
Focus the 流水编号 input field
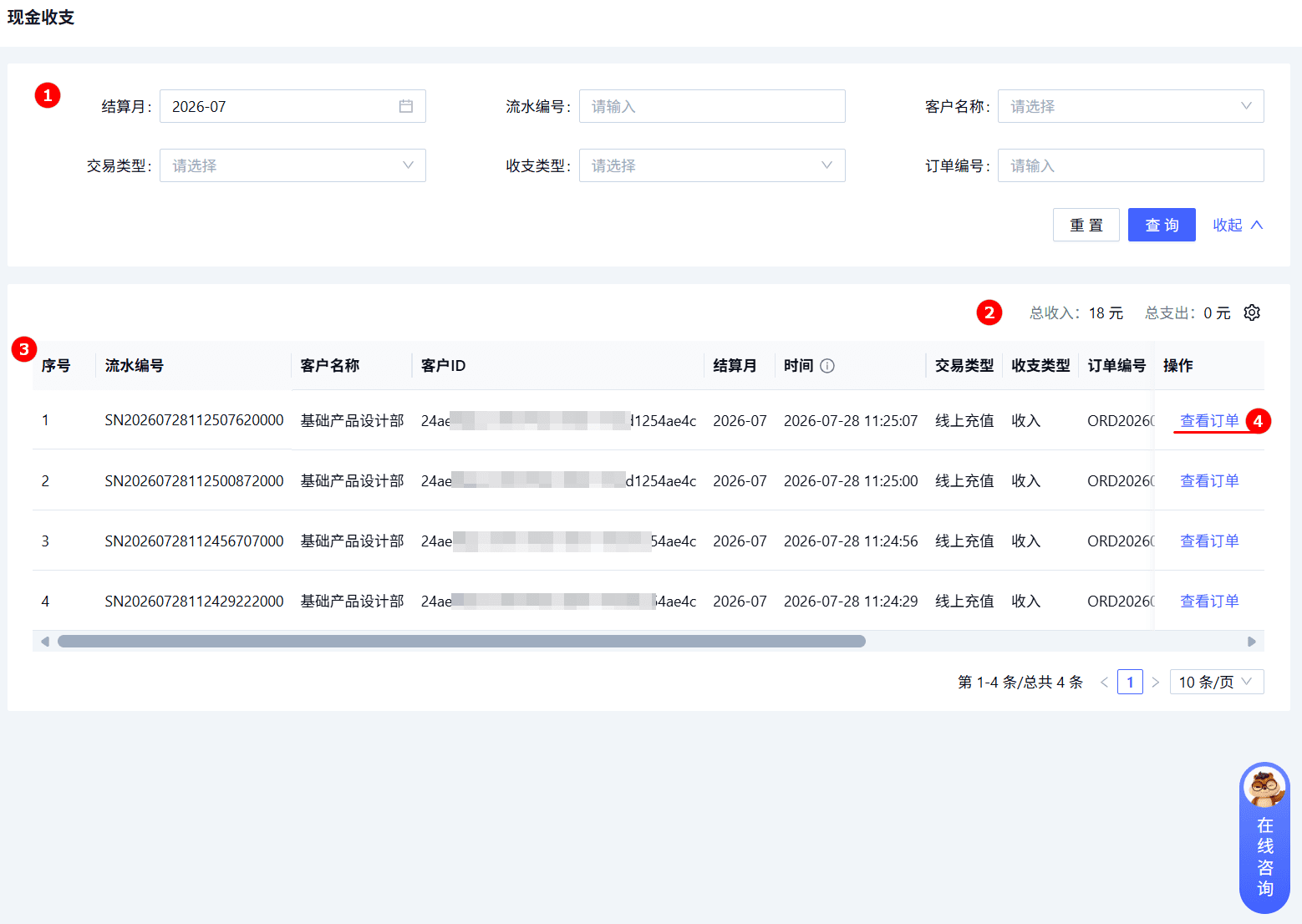712,106
